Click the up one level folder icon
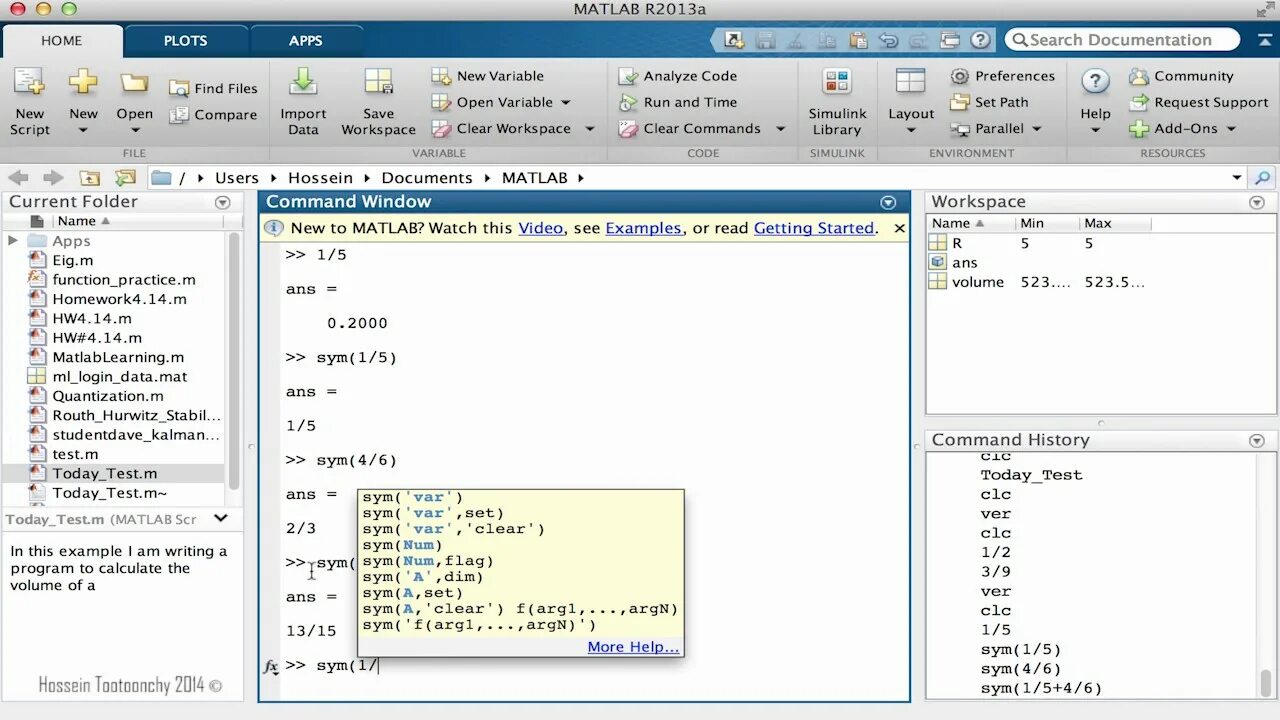The width and height of the screenshot is (1280, 720). click(90, 178)
